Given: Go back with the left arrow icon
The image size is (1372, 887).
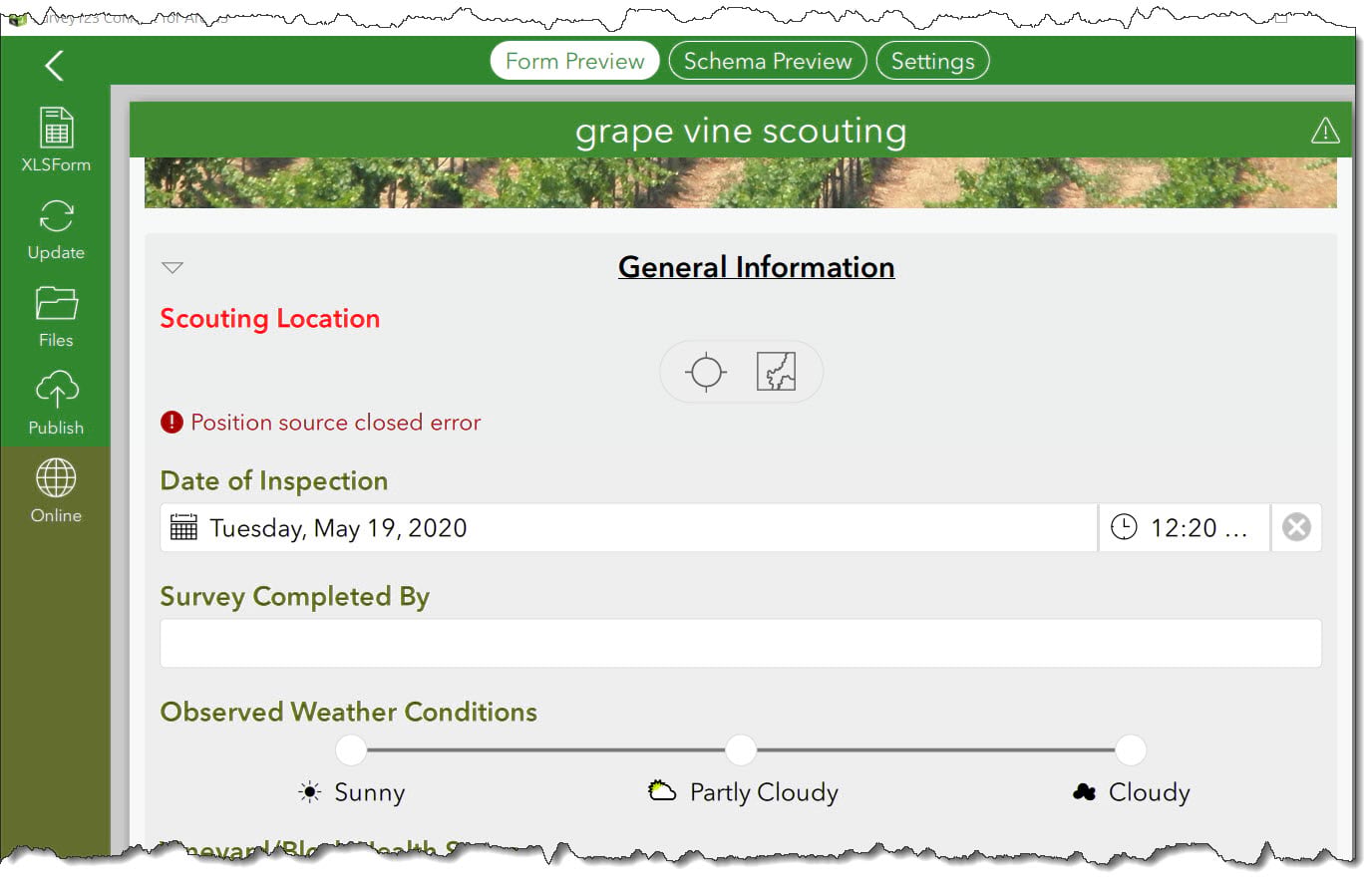Looking at the screenshot, I should 54,66.
